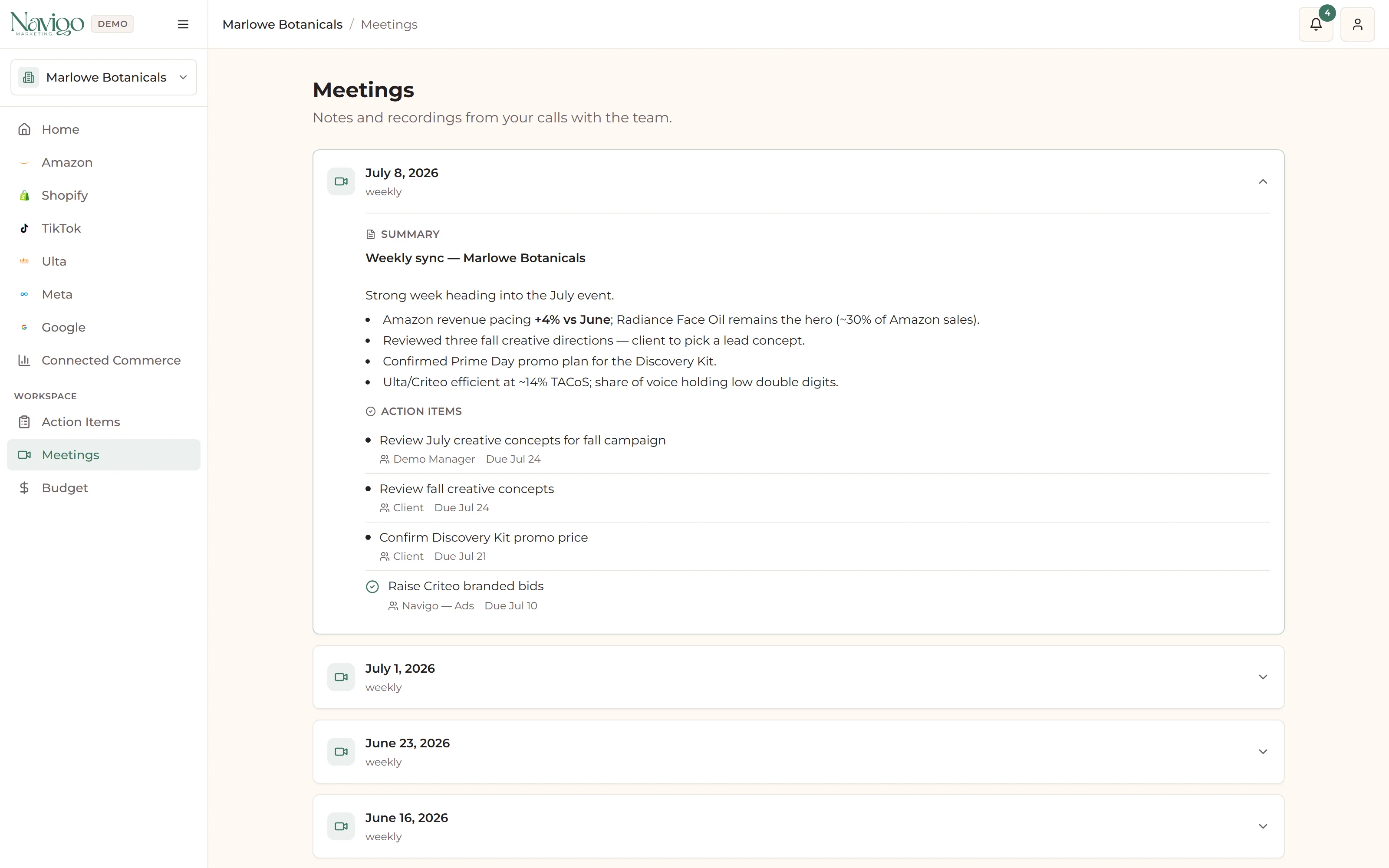
Task: Open Google in the sidebar
Action: tap(104, 327)
